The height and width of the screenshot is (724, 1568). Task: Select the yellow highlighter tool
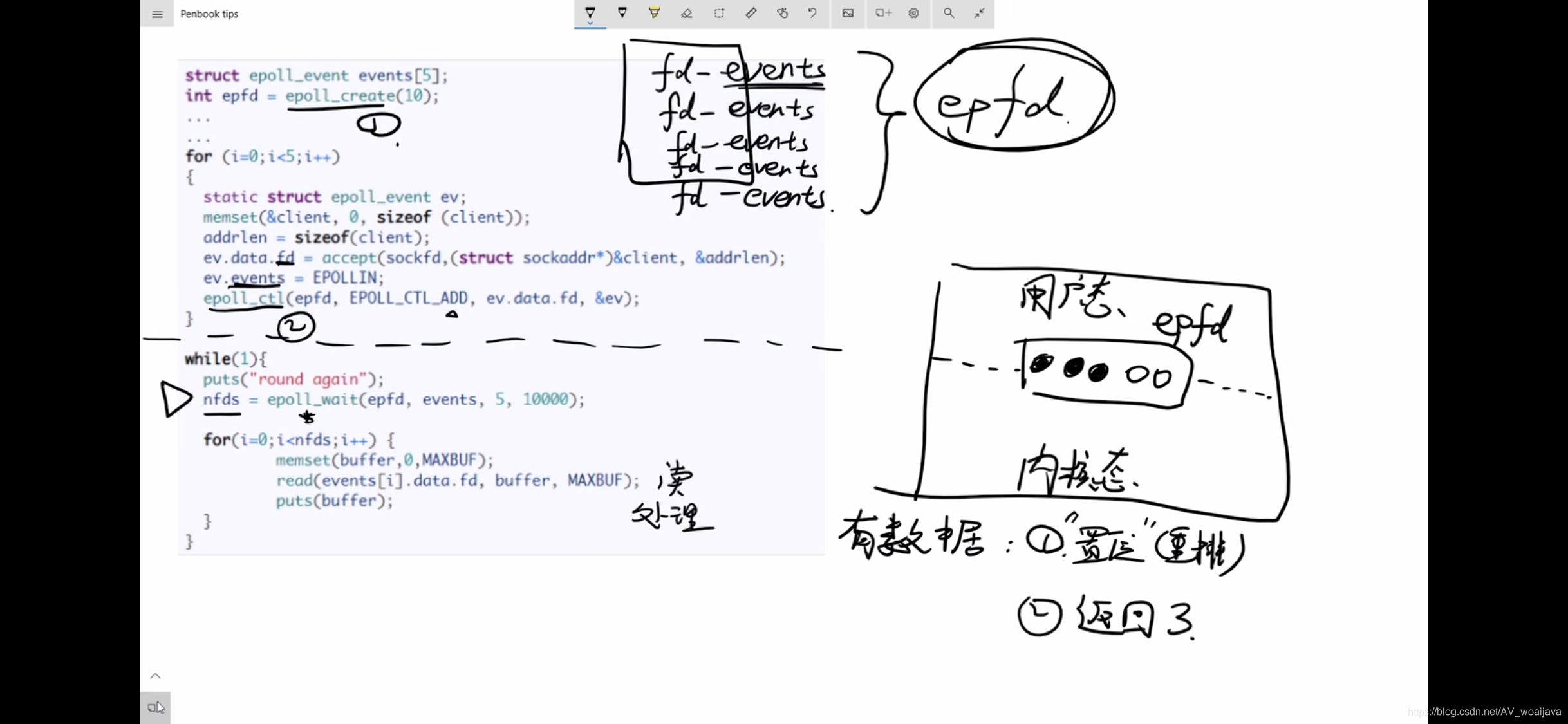[654, 13]
